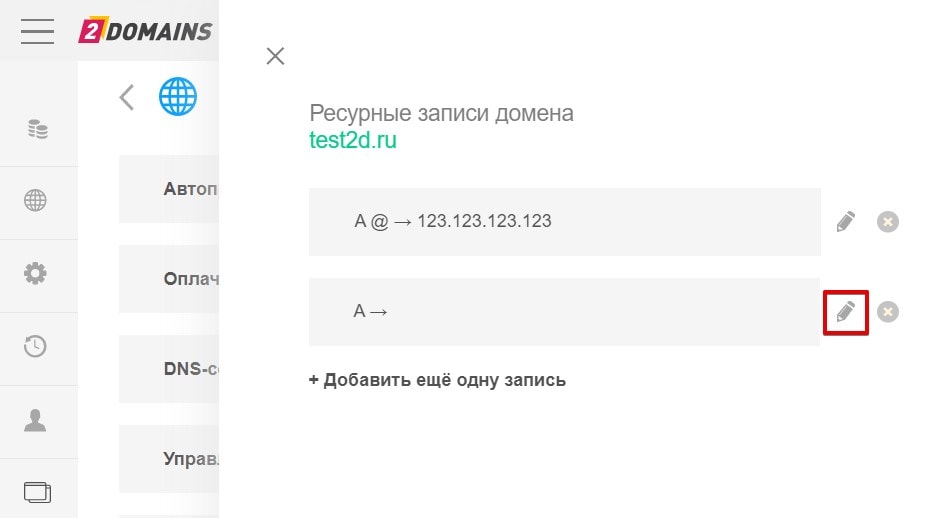This screenshot has height=518, width=944.
Task: Open the hamburger menu
Action: pos(37,31)
